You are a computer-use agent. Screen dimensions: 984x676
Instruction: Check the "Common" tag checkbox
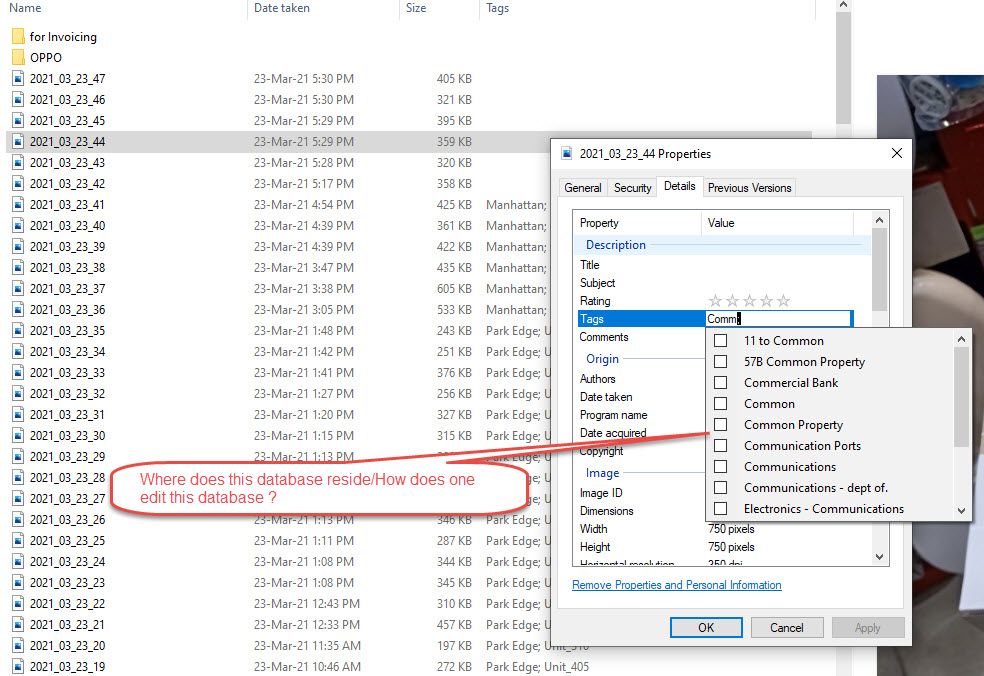(718, 404)
